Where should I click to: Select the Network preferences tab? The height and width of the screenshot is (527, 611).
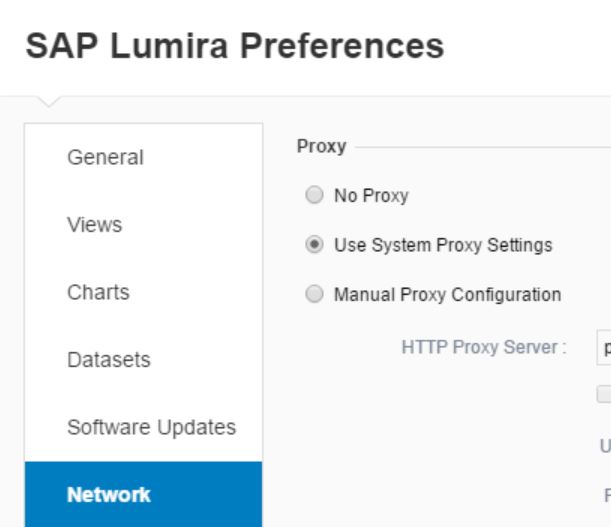(x=143, y=494)
